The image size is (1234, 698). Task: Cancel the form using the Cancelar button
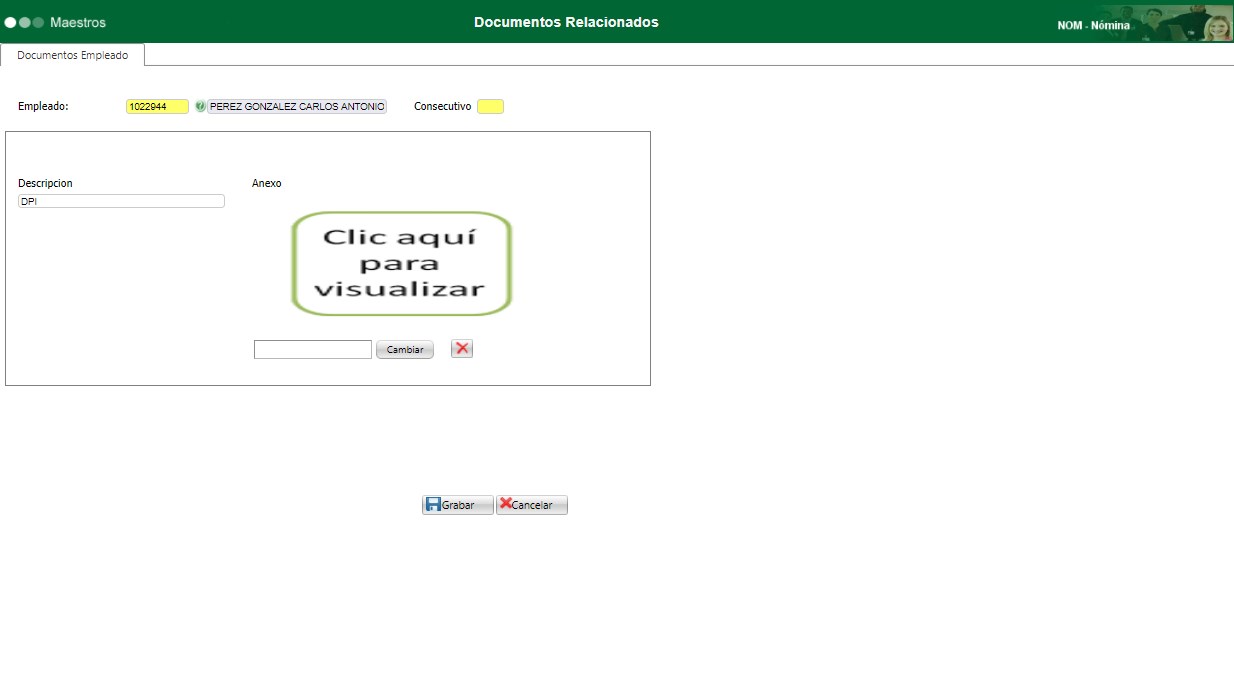click(531, 504)
